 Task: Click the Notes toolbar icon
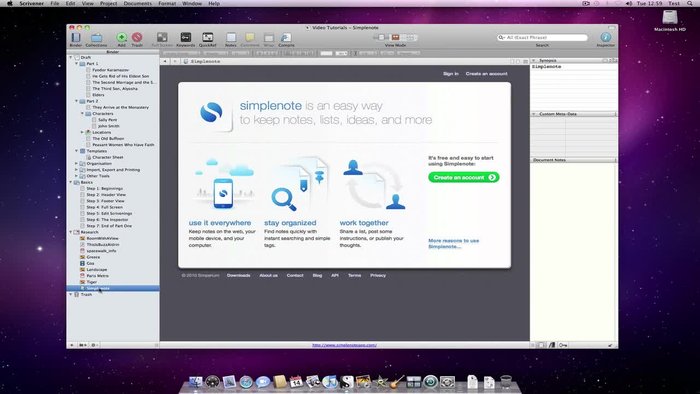pyautogui.click(x=231, y=37)
